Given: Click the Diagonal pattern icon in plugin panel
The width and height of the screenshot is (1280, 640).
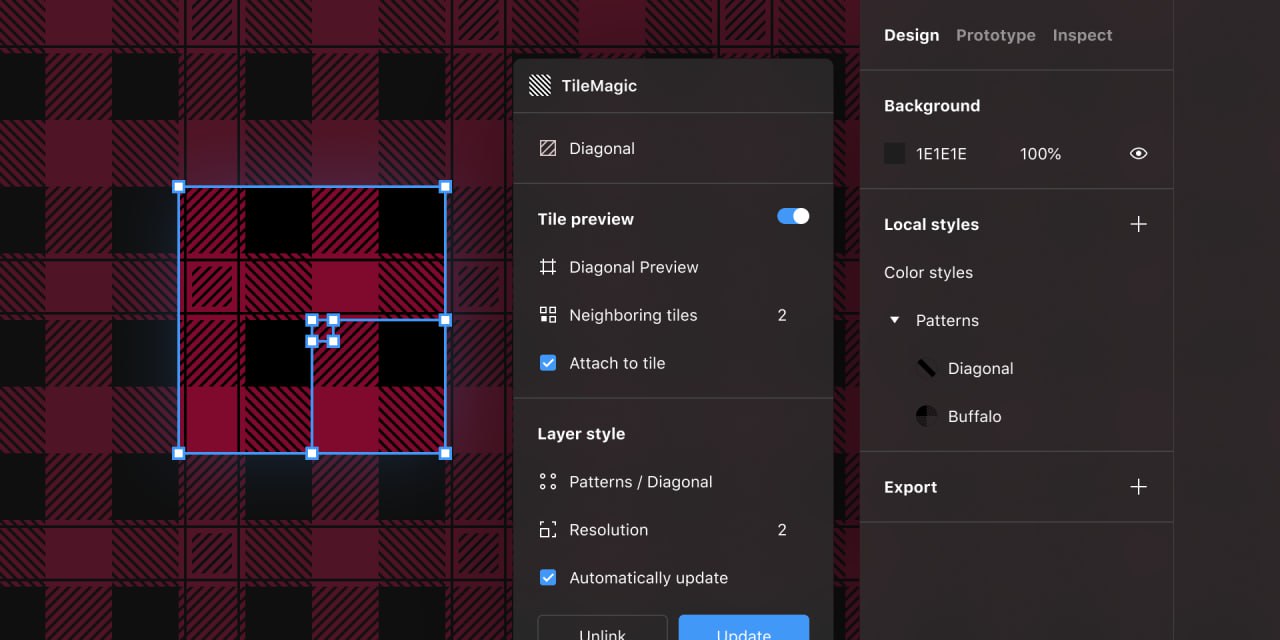Looking at the screenshot, I should (x=548, y=148).
